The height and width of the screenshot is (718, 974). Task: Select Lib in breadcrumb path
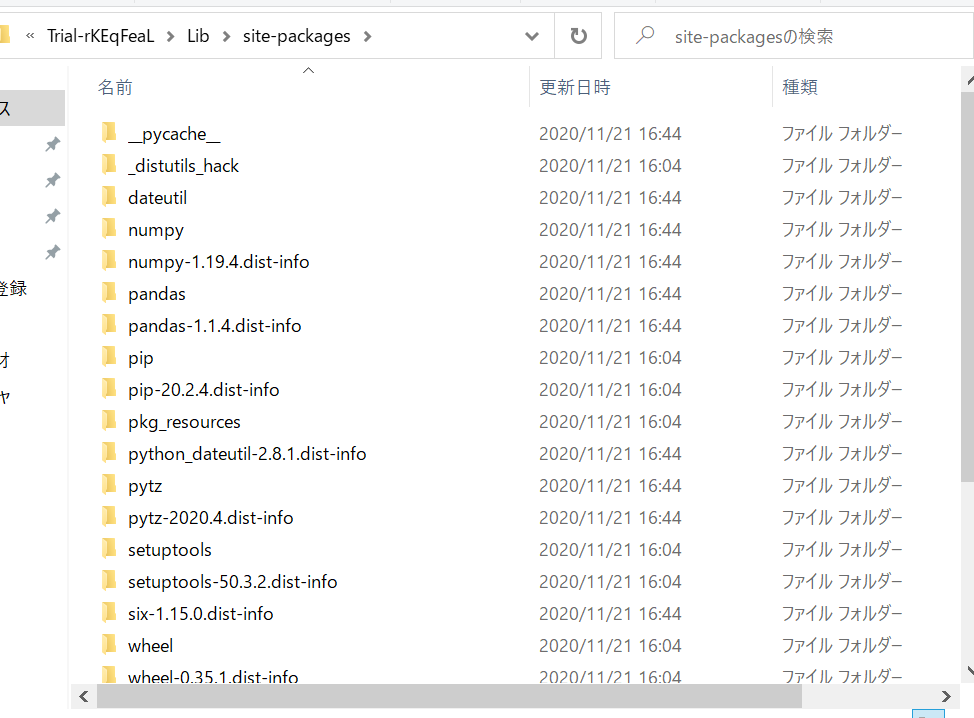[198, 36]
